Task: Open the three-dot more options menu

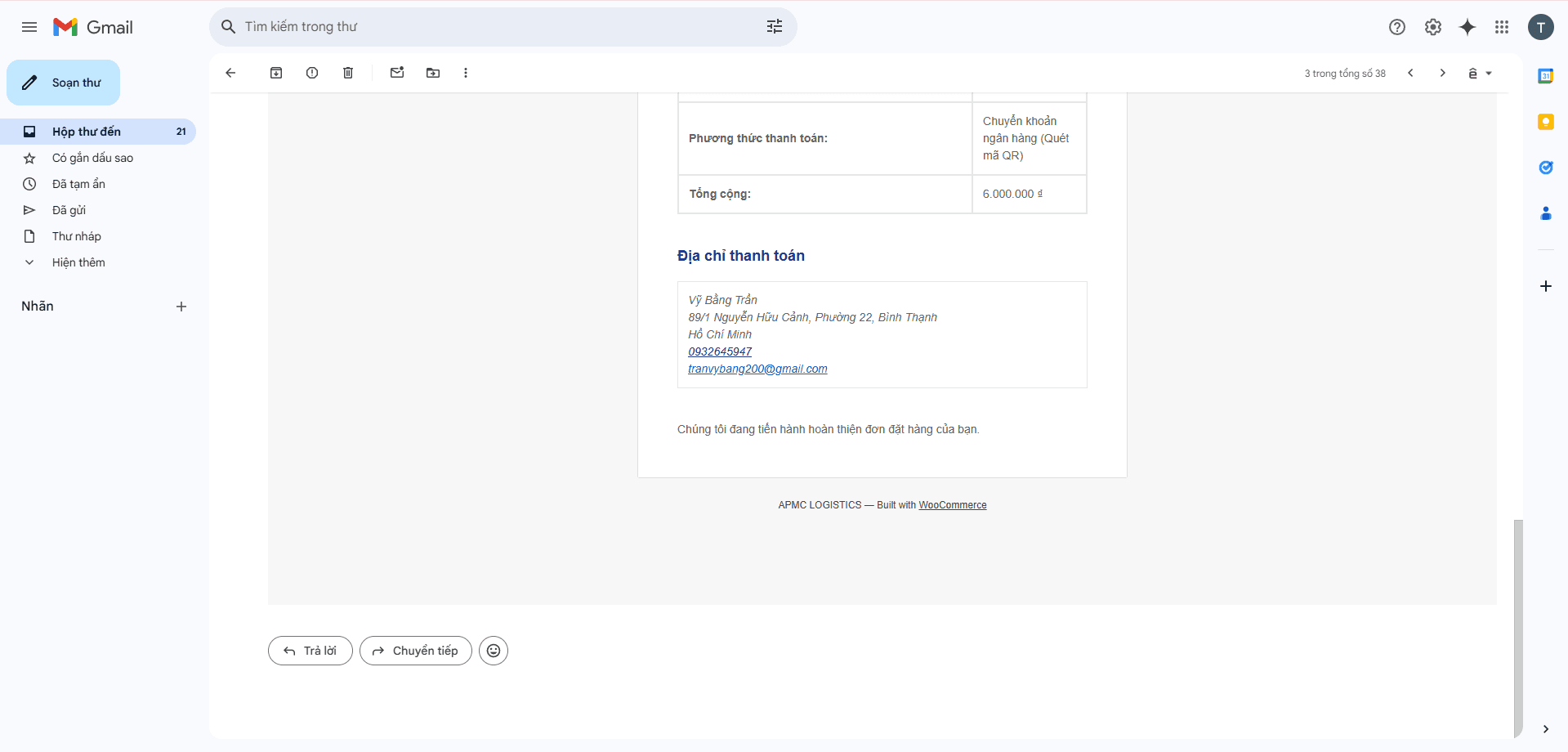Action: tap(466, 73)
